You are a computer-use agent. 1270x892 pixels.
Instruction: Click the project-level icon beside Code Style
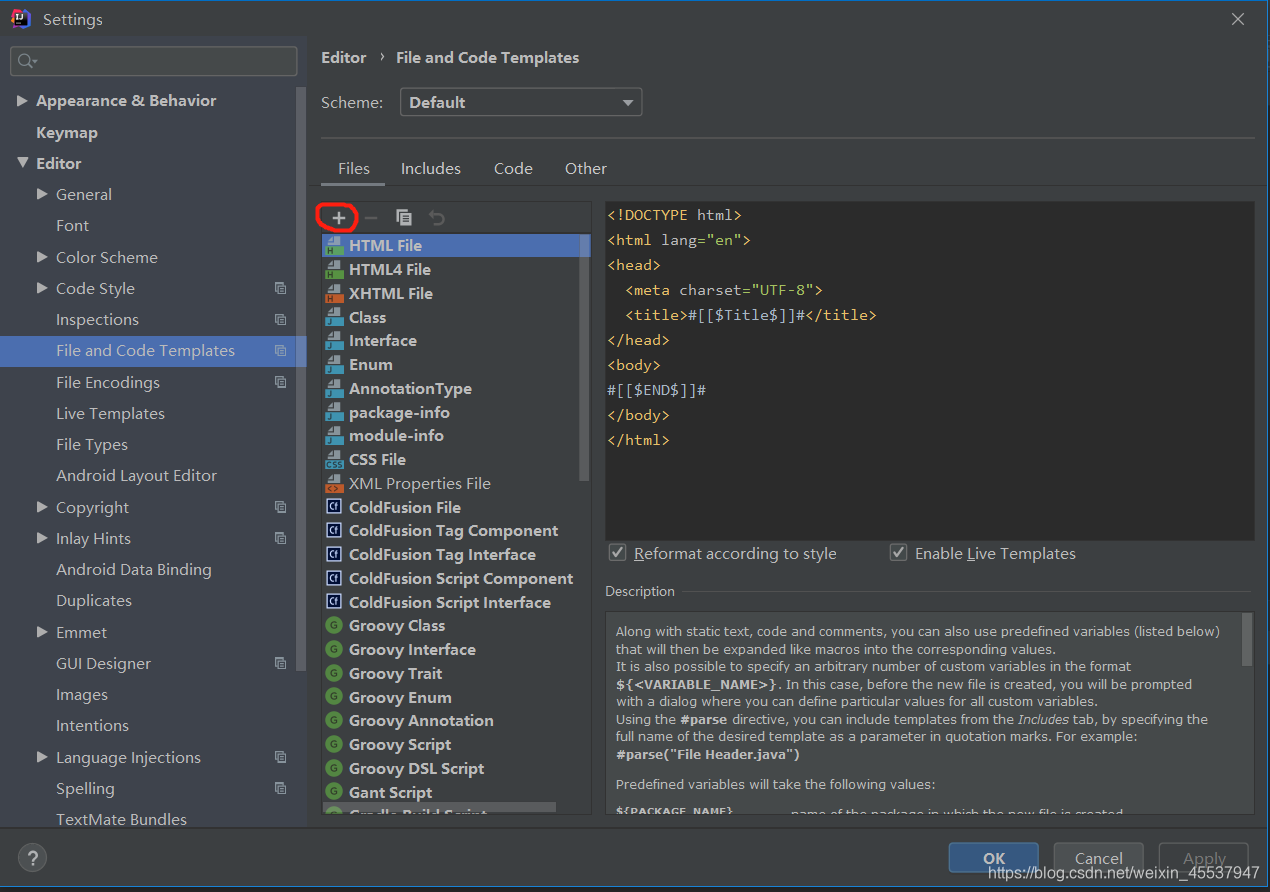[x=280, y=288]
